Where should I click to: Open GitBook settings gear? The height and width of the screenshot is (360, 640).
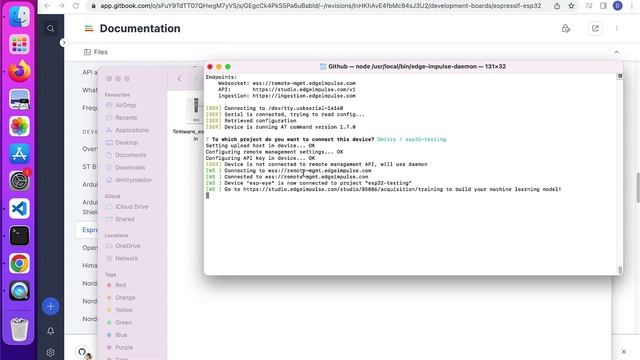click(51, 352)
